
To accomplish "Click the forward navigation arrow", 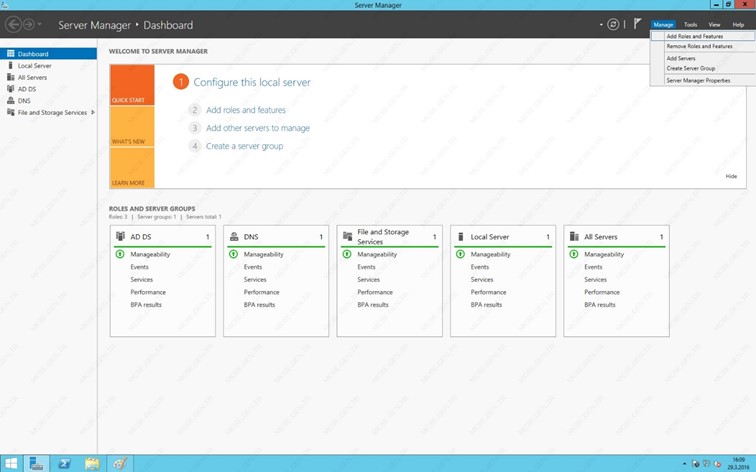I will (29, 24).
